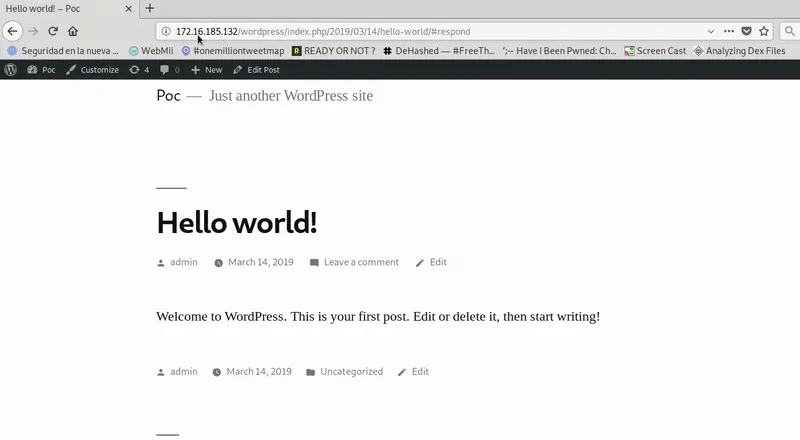Click the browser back arrow button

13,31
